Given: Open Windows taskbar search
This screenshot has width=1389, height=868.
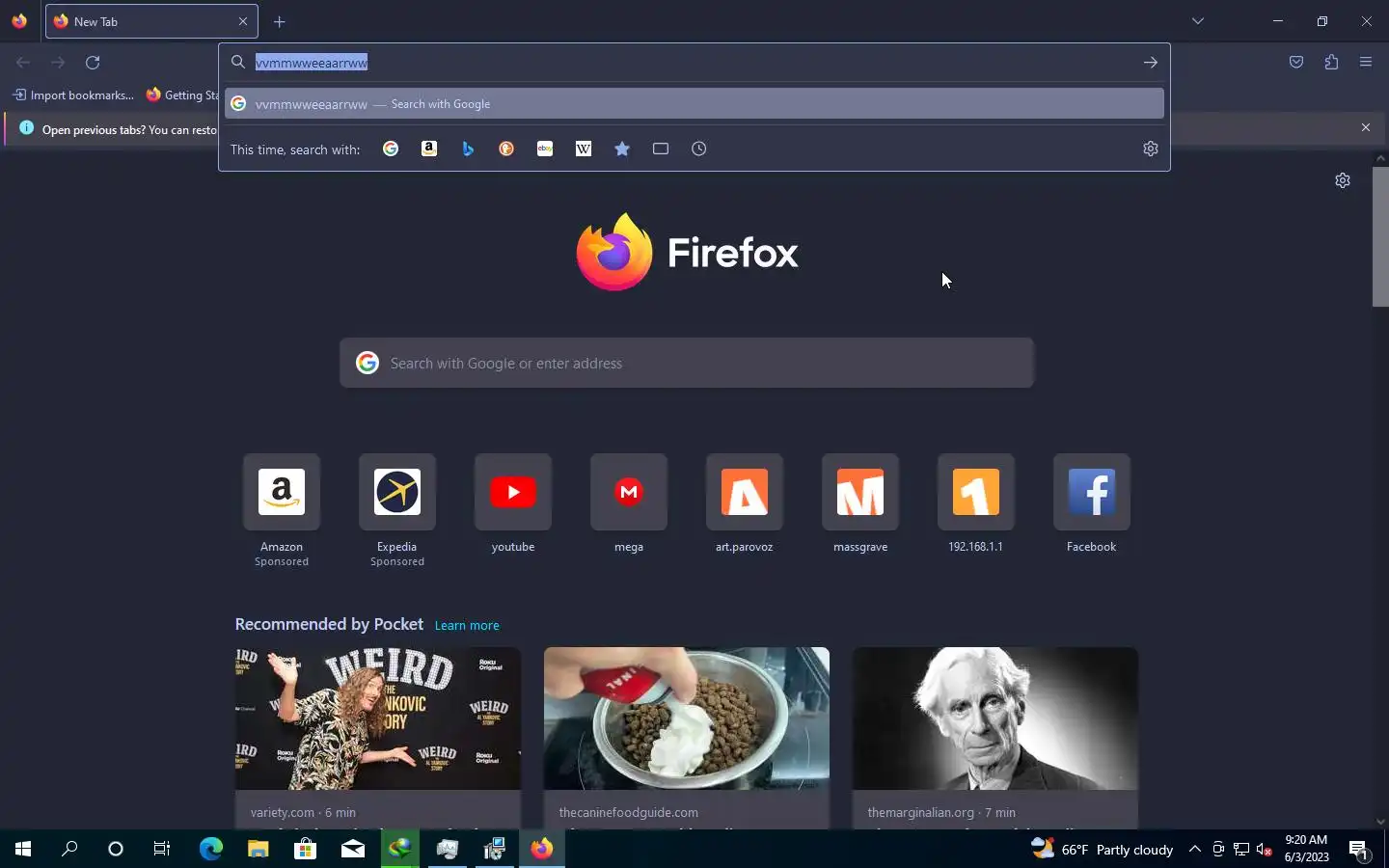Looking at the screenshot, I should tap(69, 849).
